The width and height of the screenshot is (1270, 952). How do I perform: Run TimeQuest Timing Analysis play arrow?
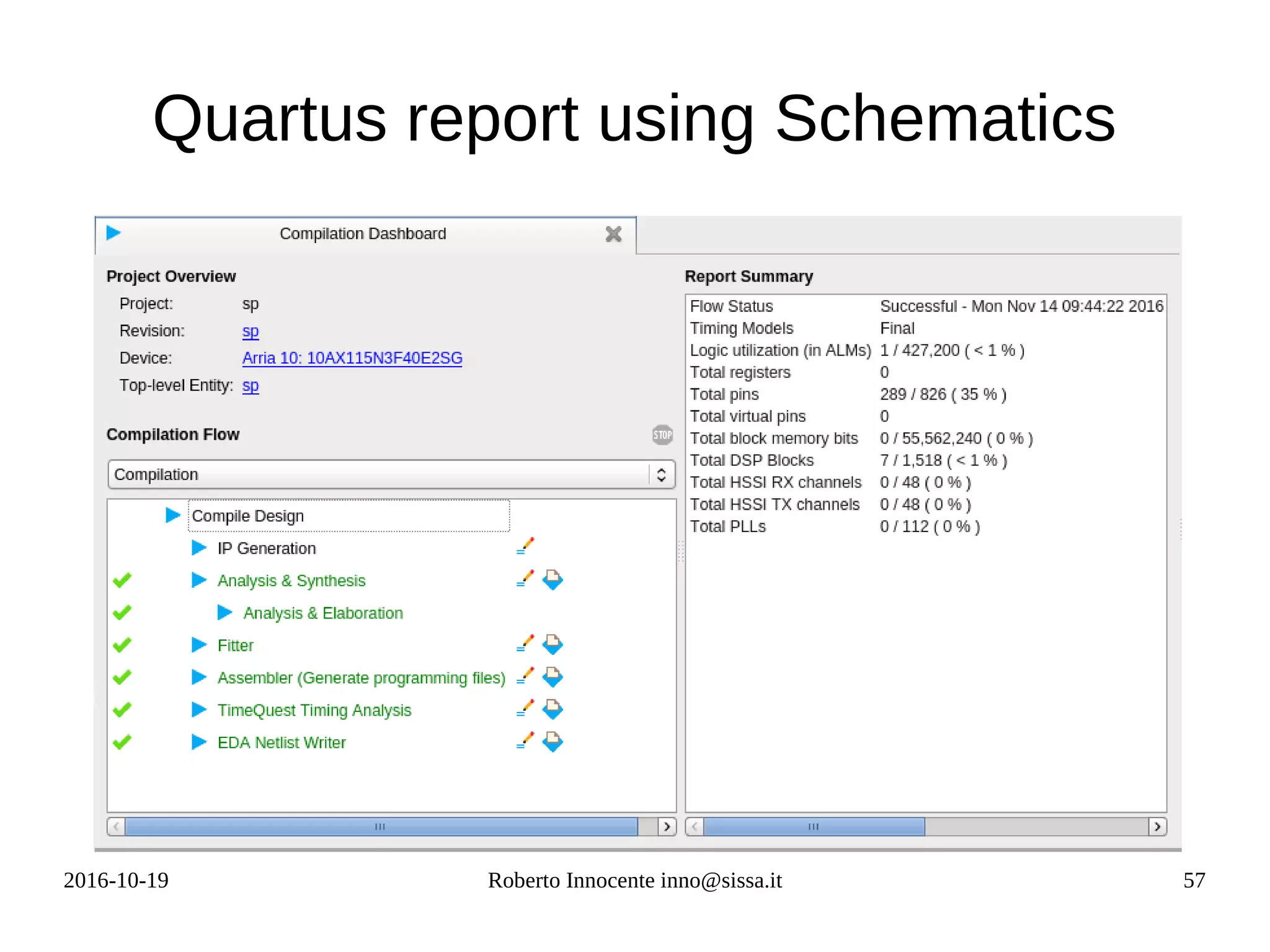tap(199, 709)
